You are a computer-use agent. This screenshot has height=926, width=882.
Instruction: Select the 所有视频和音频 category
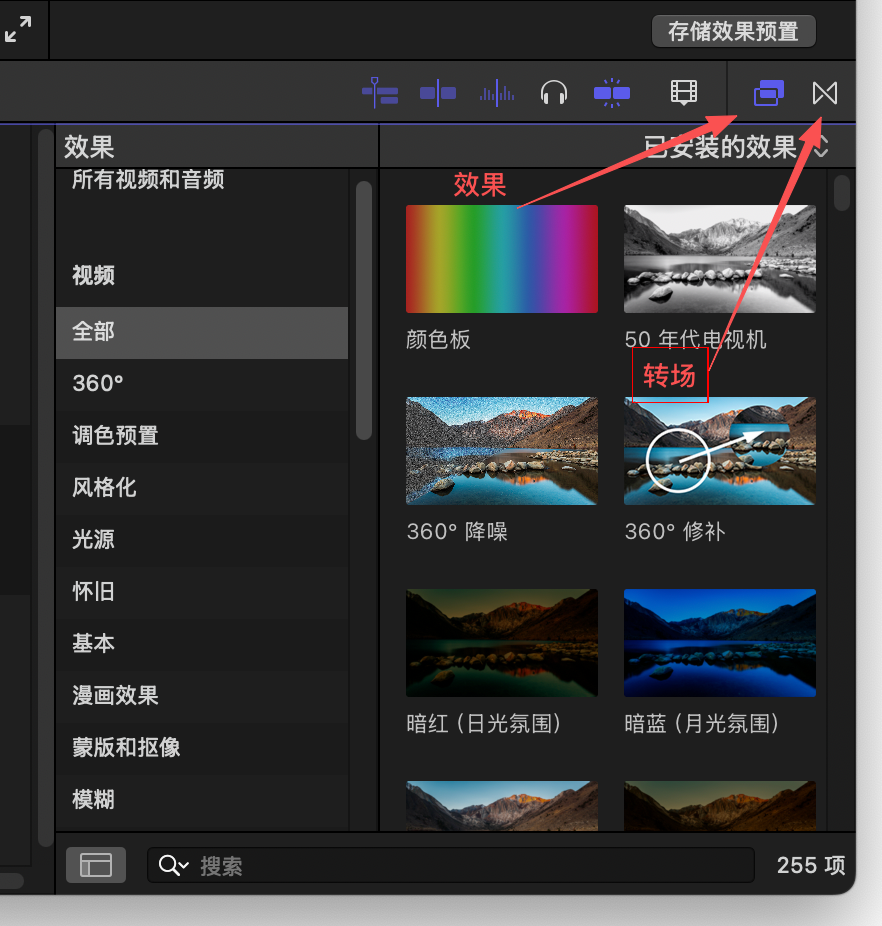[148, 179]
